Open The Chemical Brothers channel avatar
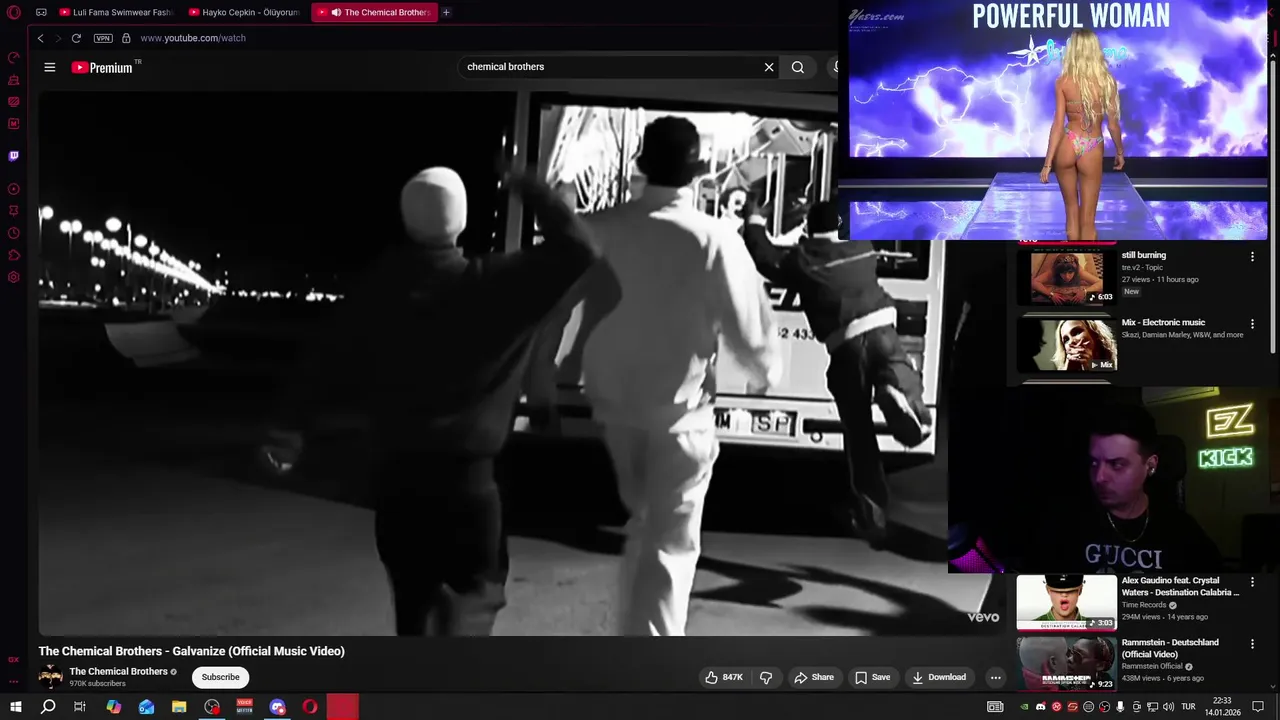This screenshot has width=1280, height=720. pyautogui.click(x=50, y=677)
